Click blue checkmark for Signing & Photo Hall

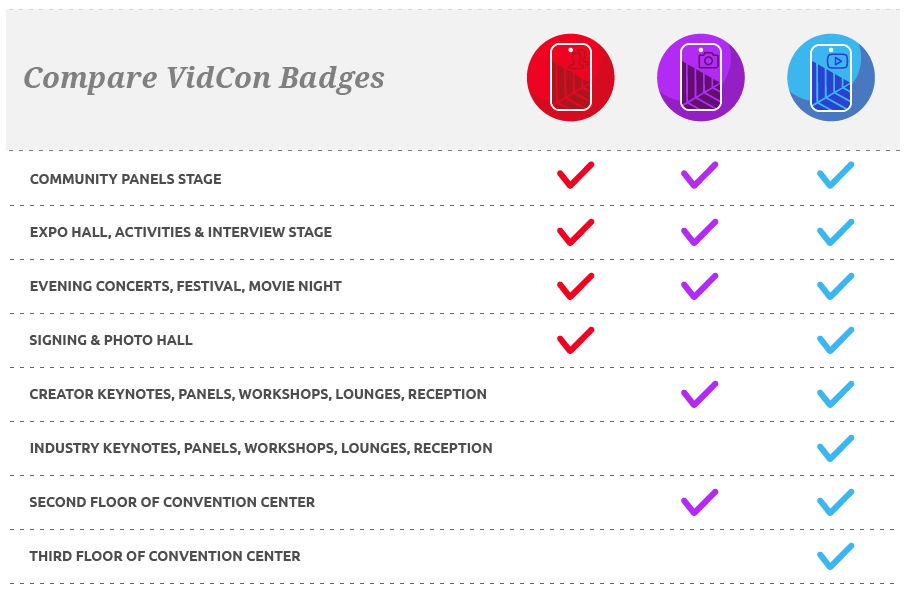coord(836,340)
